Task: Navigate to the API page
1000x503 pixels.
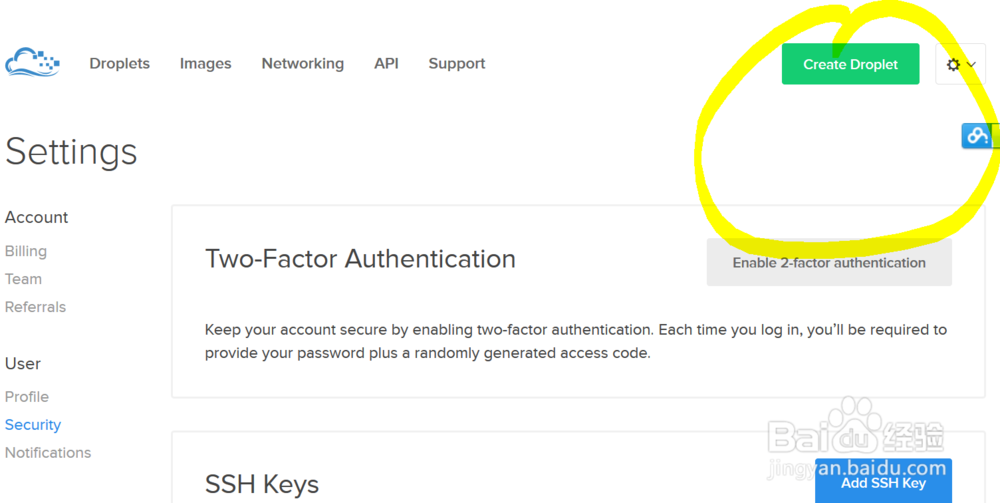Action: pyautogui.click(x=386, y=63)
